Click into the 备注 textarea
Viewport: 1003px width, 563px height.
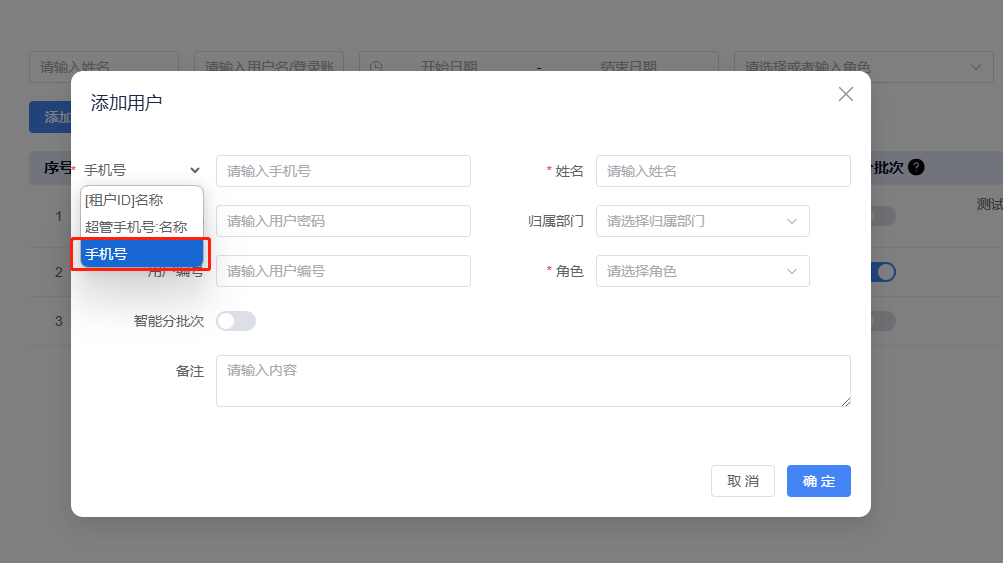click(x=532, y=381)
